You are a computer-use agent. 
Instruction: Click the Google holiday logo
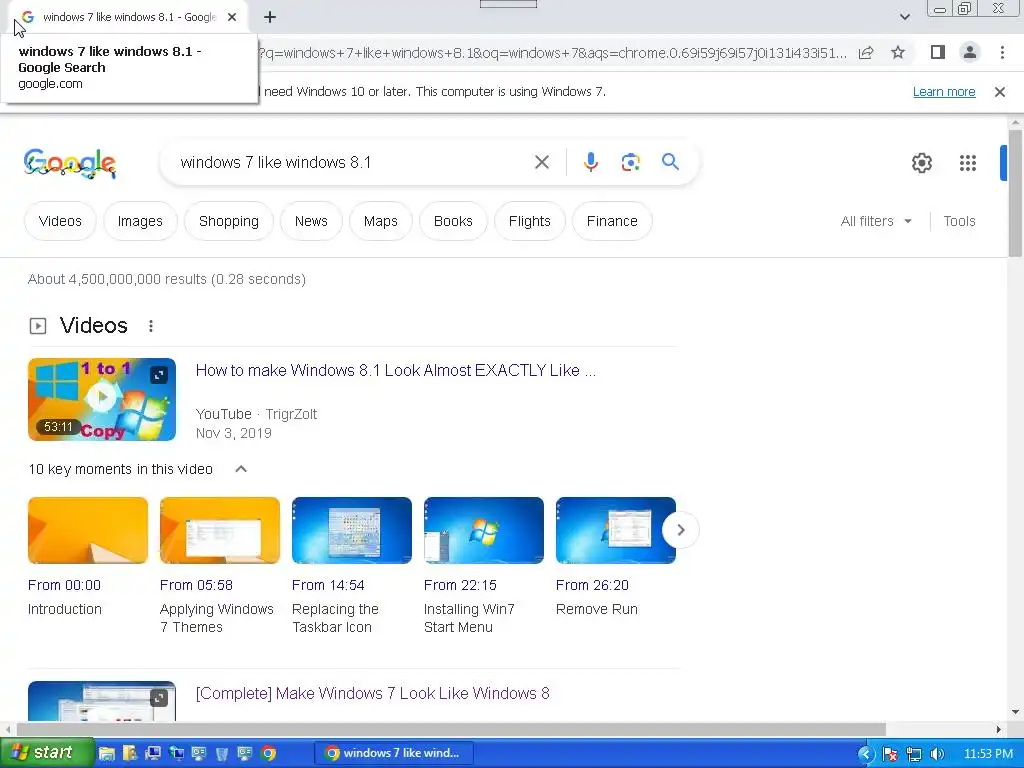tap(70, 163)
